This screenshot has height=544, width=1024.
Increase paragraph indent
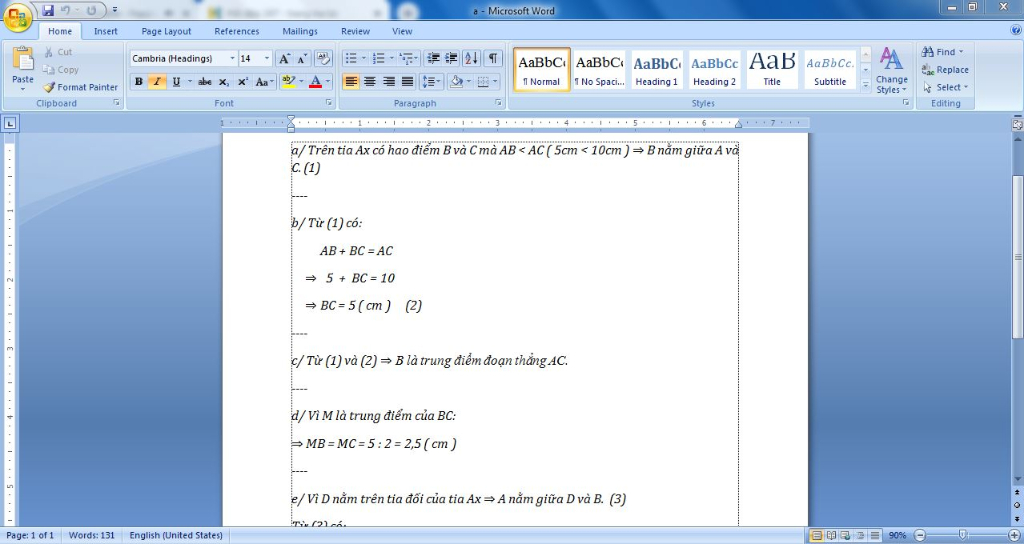click(451, 59)
